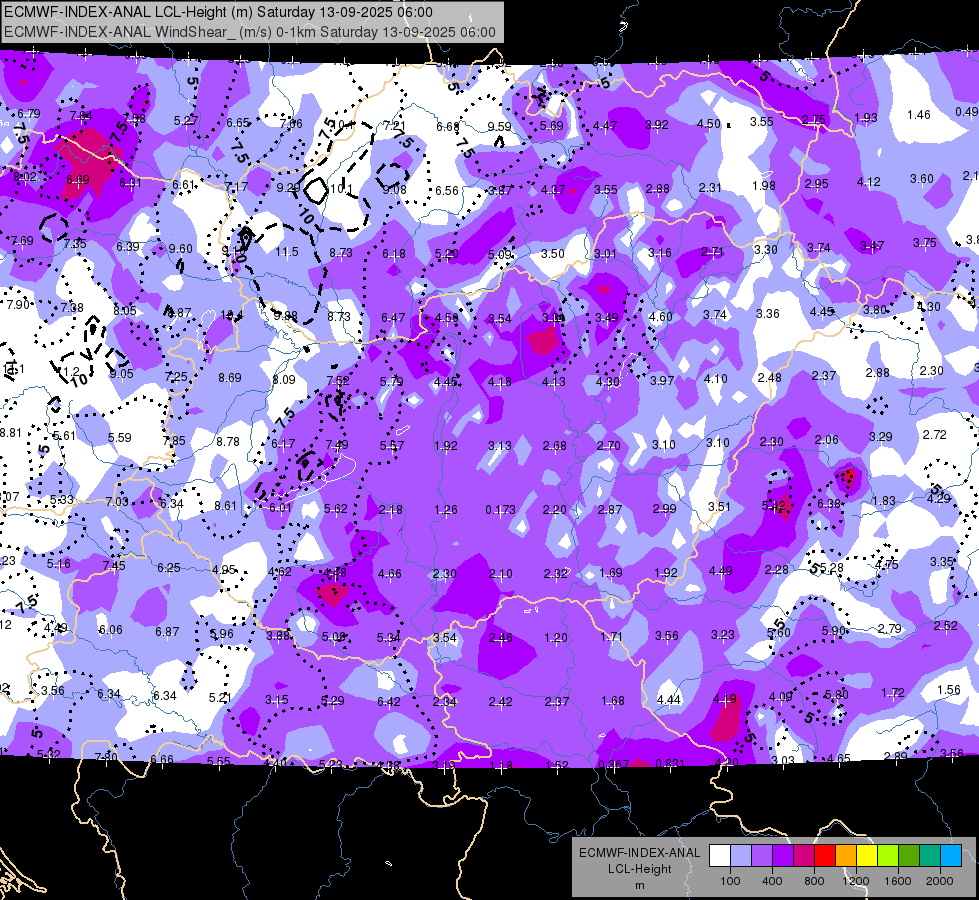
Task: Click the wind shear value 9.59
Action: 499,126
